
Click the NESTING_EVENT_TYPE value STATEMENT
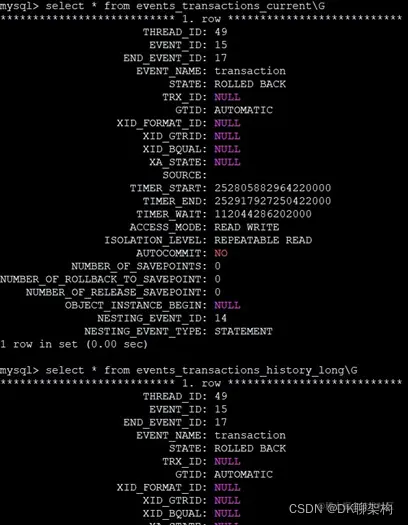[244, 331]
